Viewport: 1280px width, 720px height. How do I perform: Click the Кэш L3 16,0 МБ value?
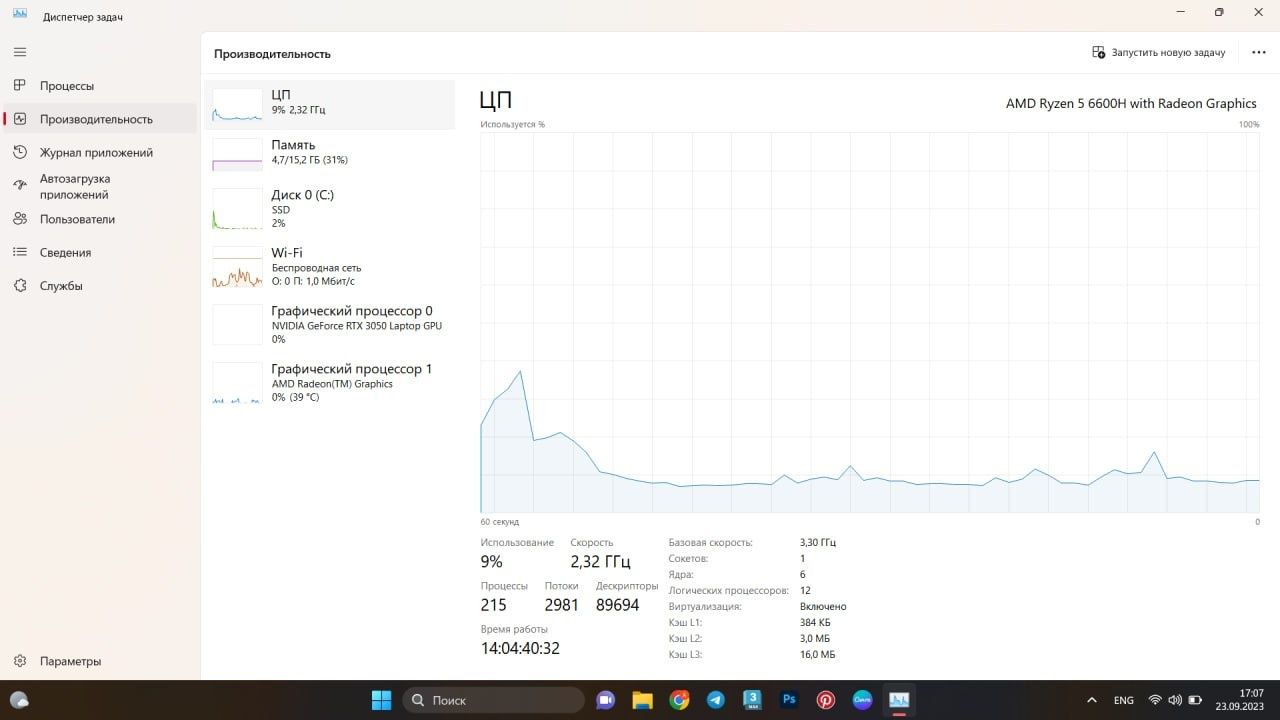pyautogui.click(x=817, y=654)
